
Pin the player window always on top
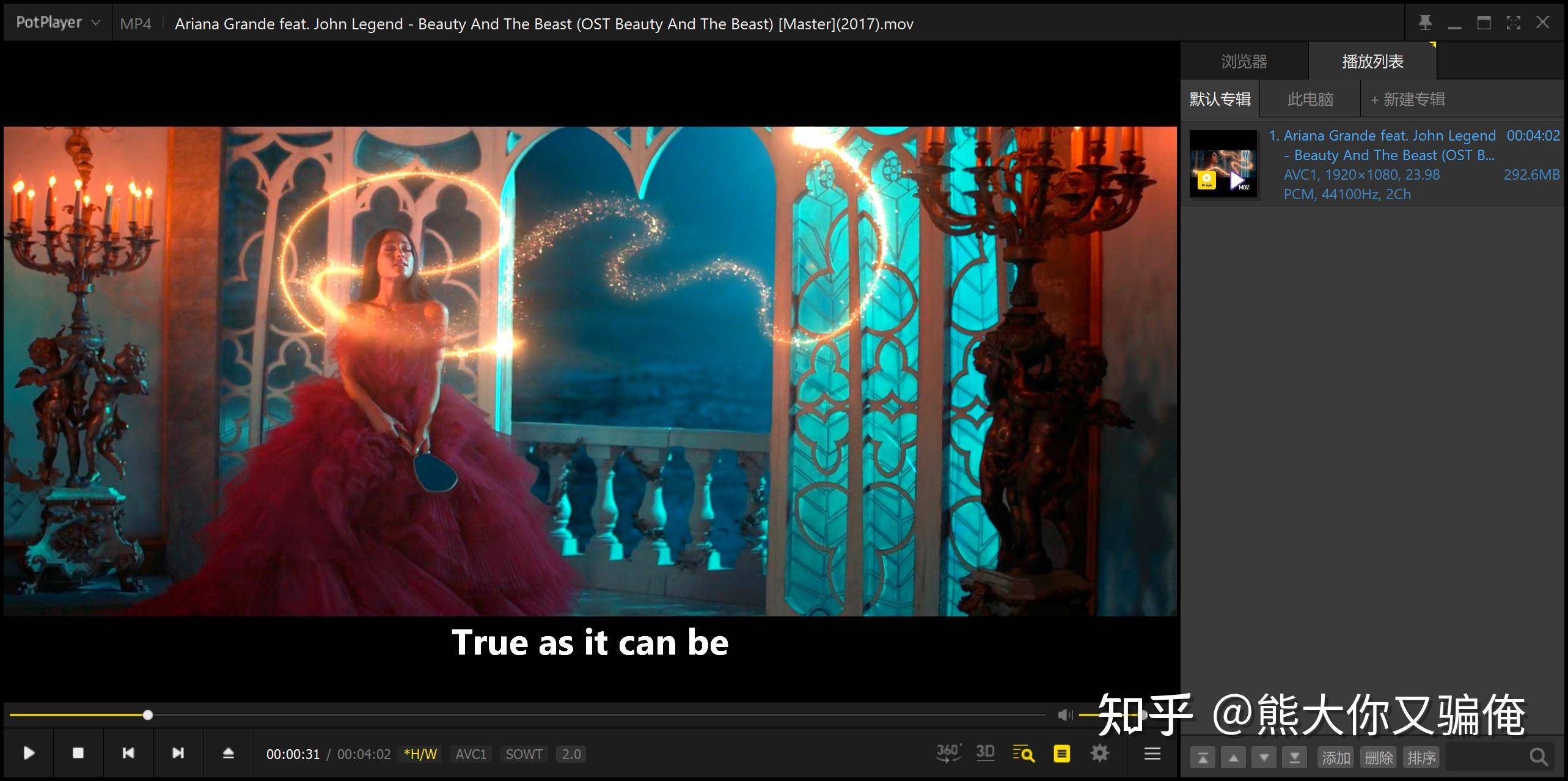coord(1425,23)
